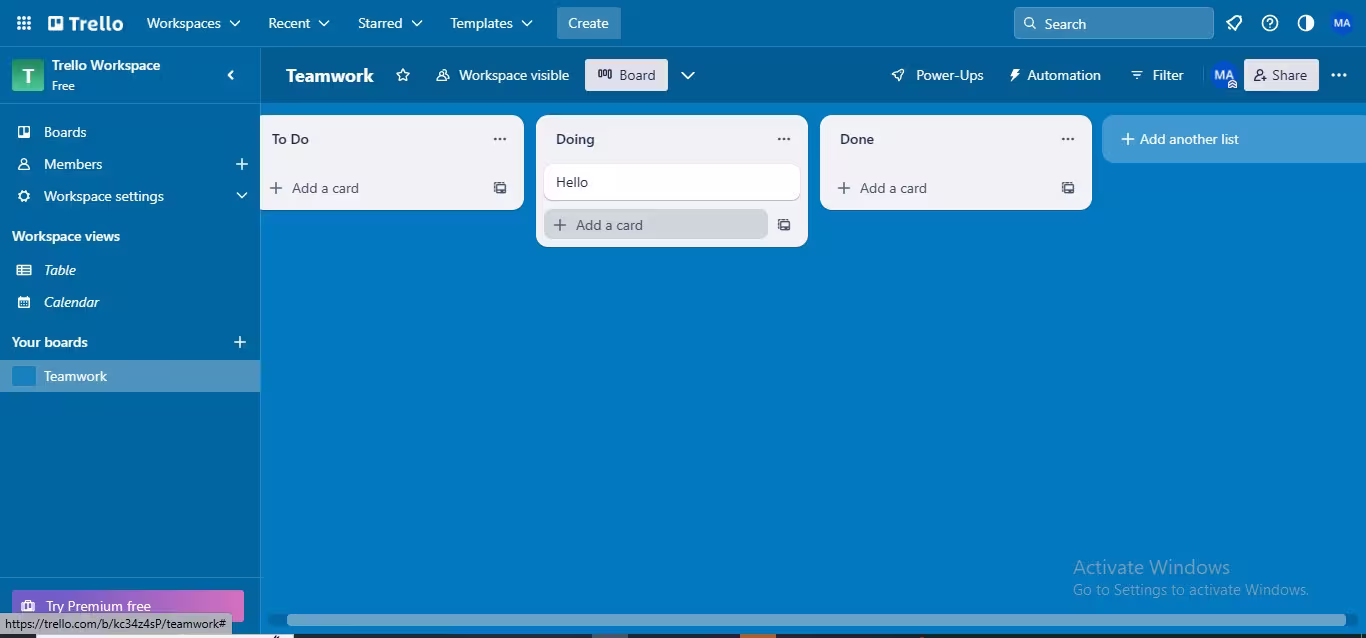Click the Create button

coord(588,23)
